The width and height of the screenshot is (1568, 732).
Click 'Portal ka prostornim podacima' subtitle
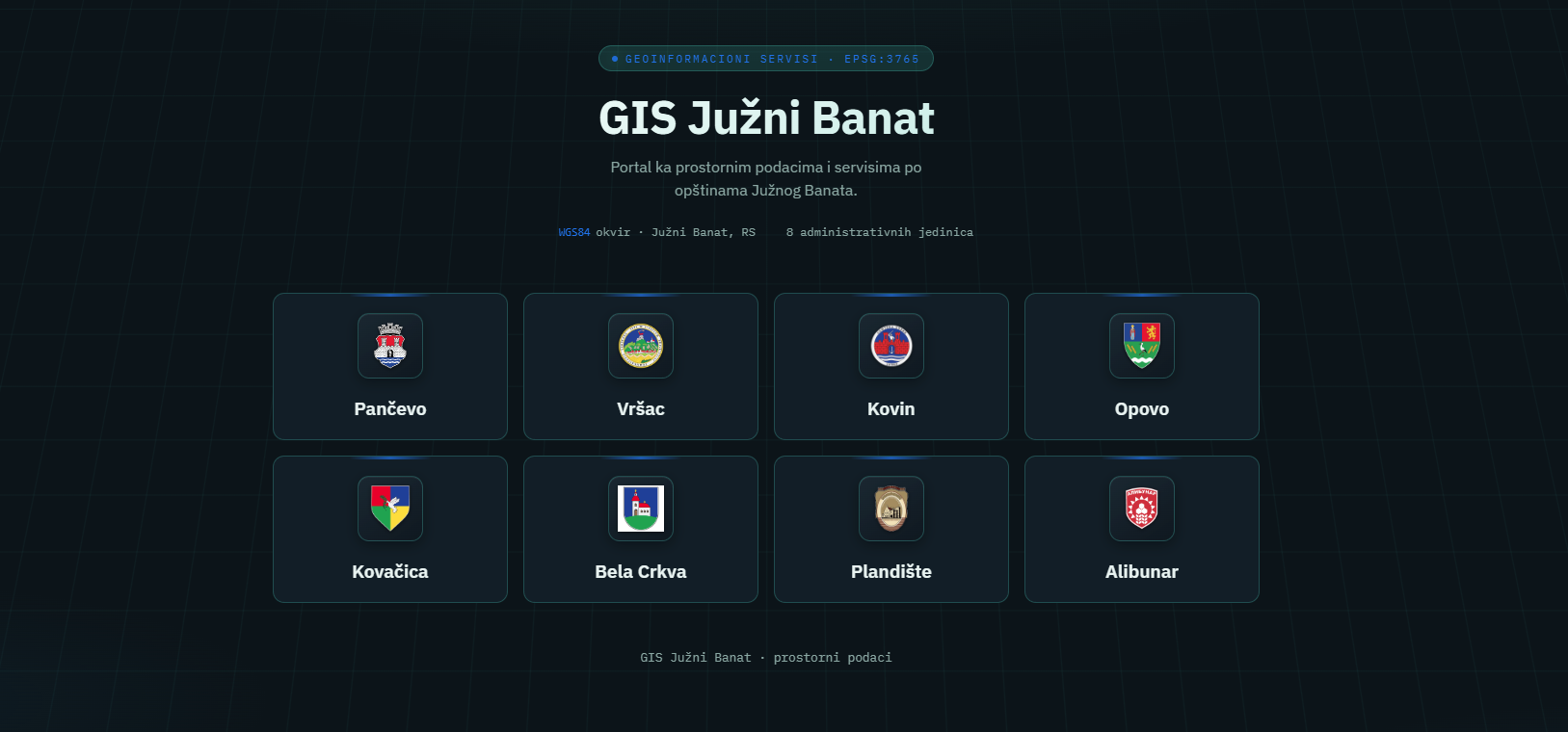[766, 179]
